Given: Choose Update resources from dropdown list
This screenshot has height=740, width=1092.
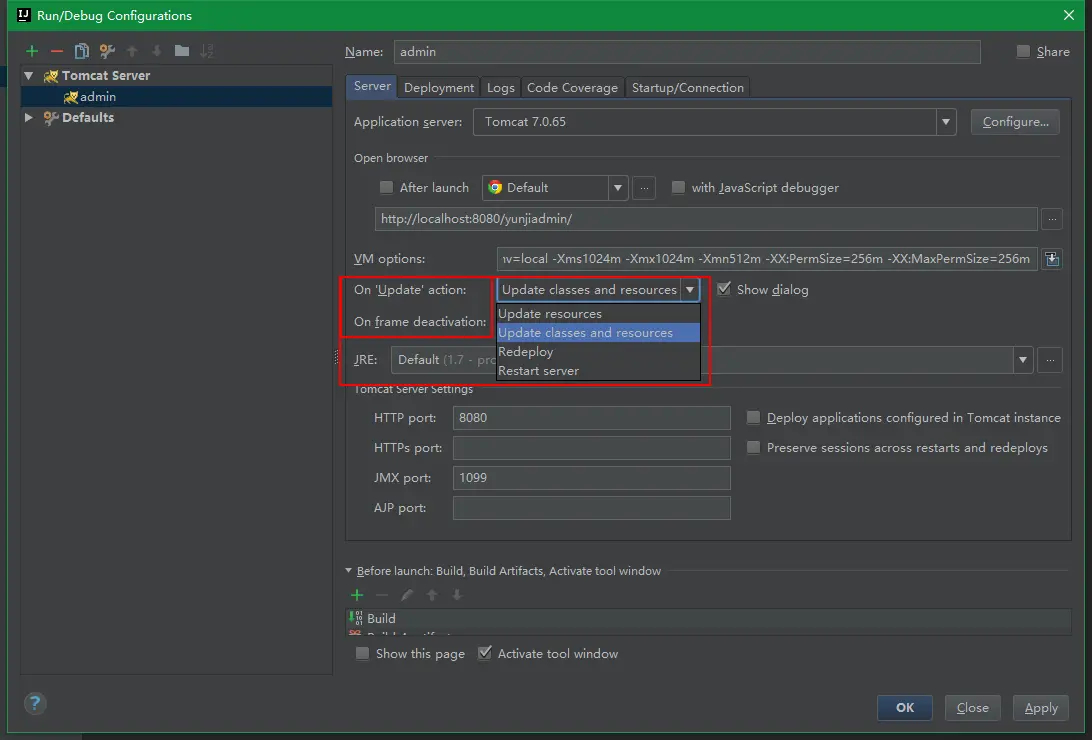Looking at the screenshot, I should 598,313.
